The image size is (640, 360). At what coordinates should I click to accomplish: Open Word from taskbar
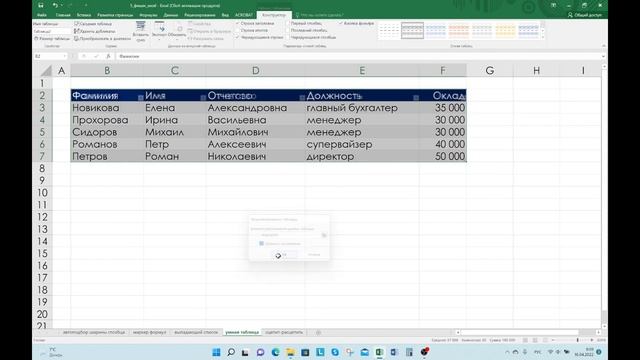coord(394,352)
